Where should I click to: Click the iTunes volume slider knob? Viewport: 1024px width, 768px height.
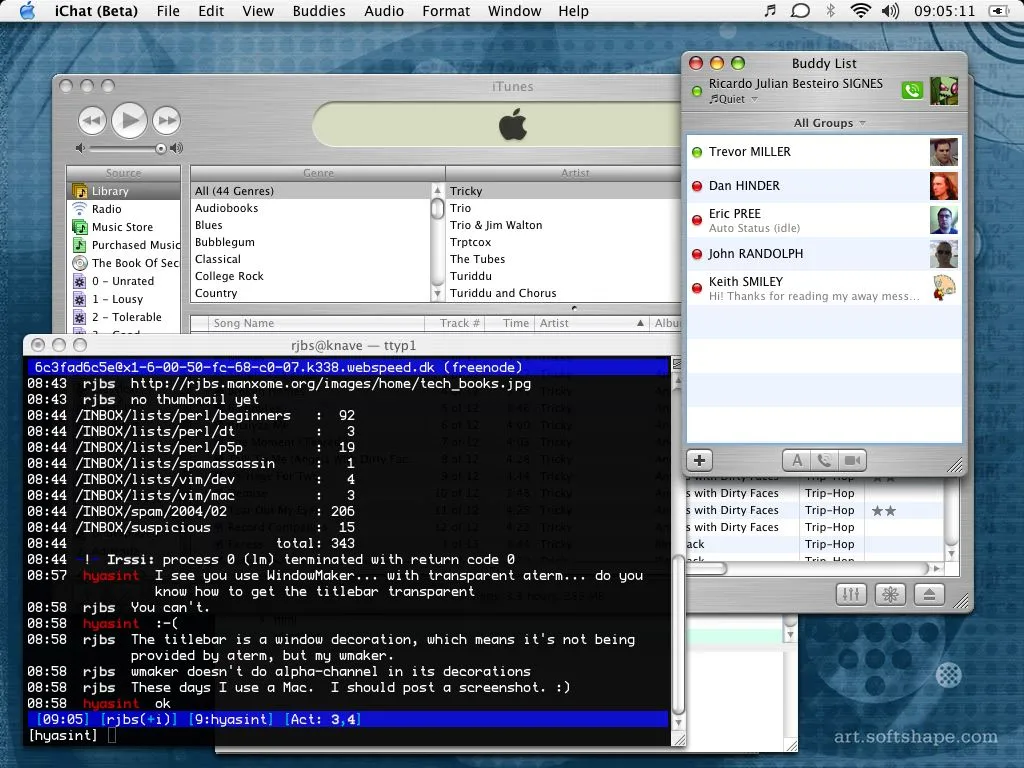pyautogui.click(x=161, y=149)
